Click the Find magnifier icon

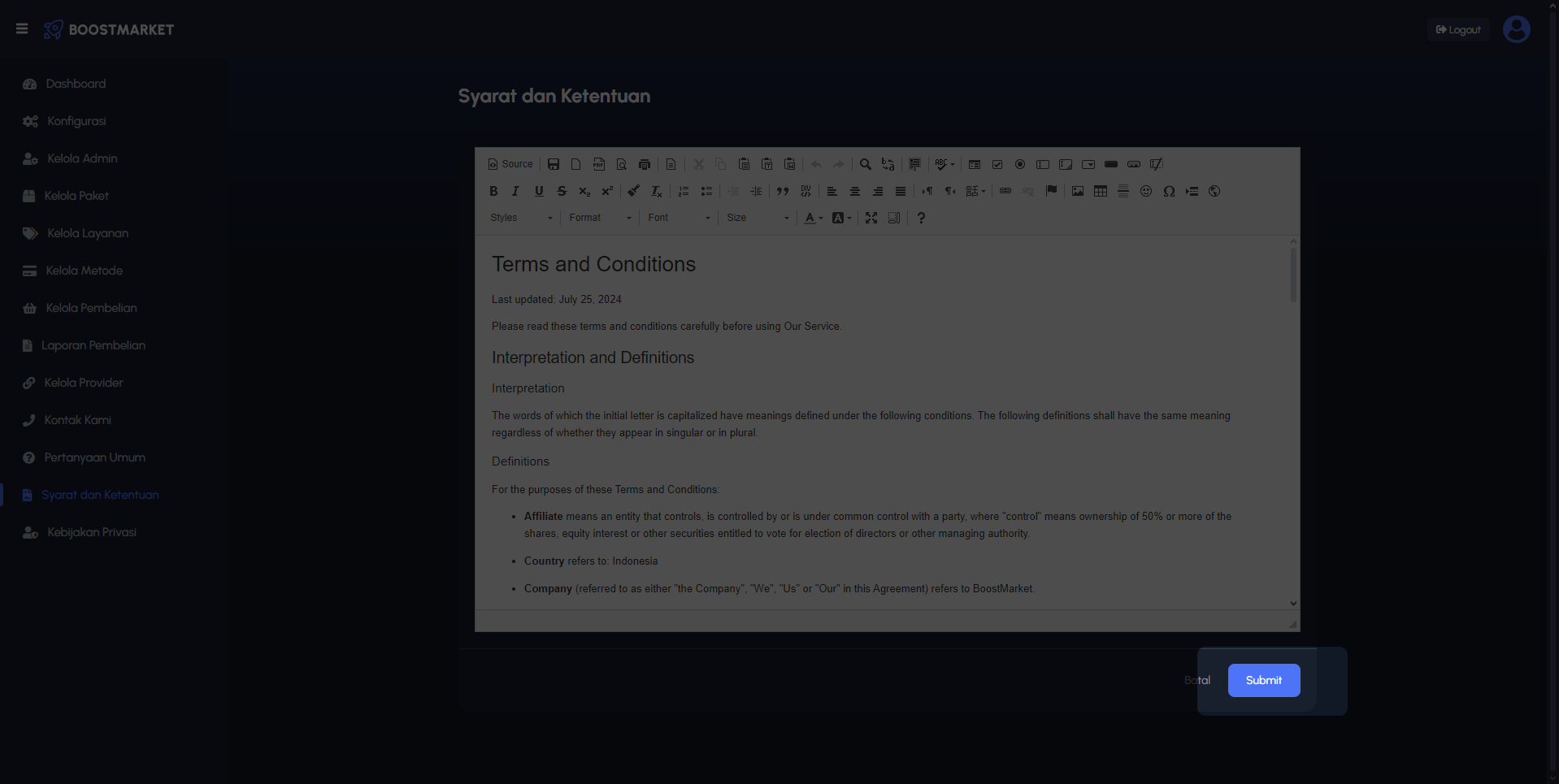(x=866, y=164)
